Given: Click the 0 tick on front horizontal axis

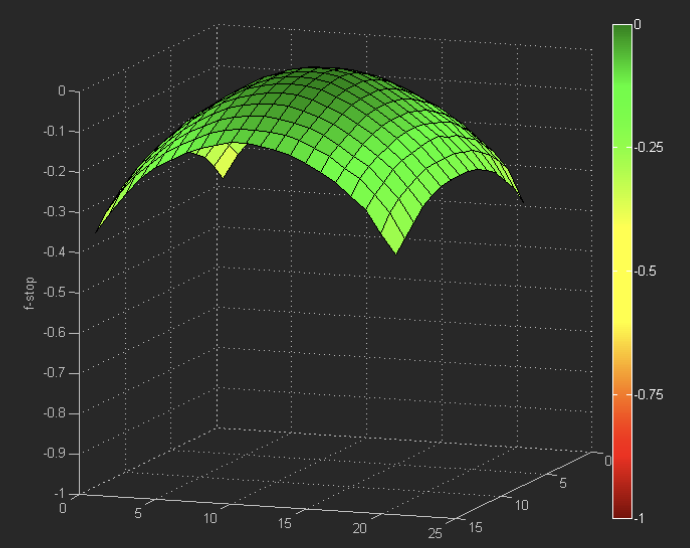Looking at the screenshot, I should [62, 508].
